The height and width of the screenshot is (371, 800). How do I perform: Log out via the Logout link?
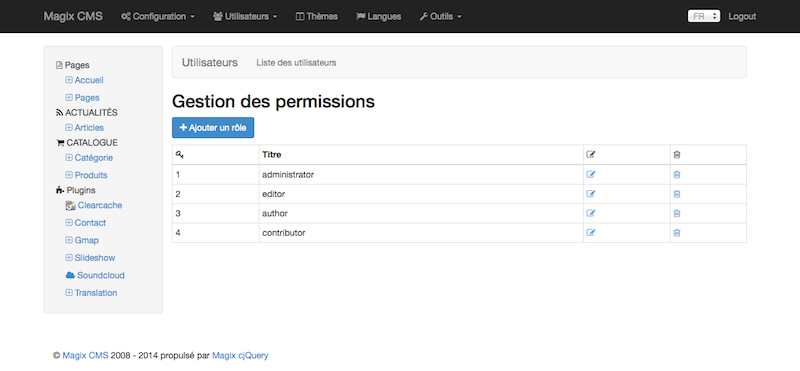coord(742,16)
